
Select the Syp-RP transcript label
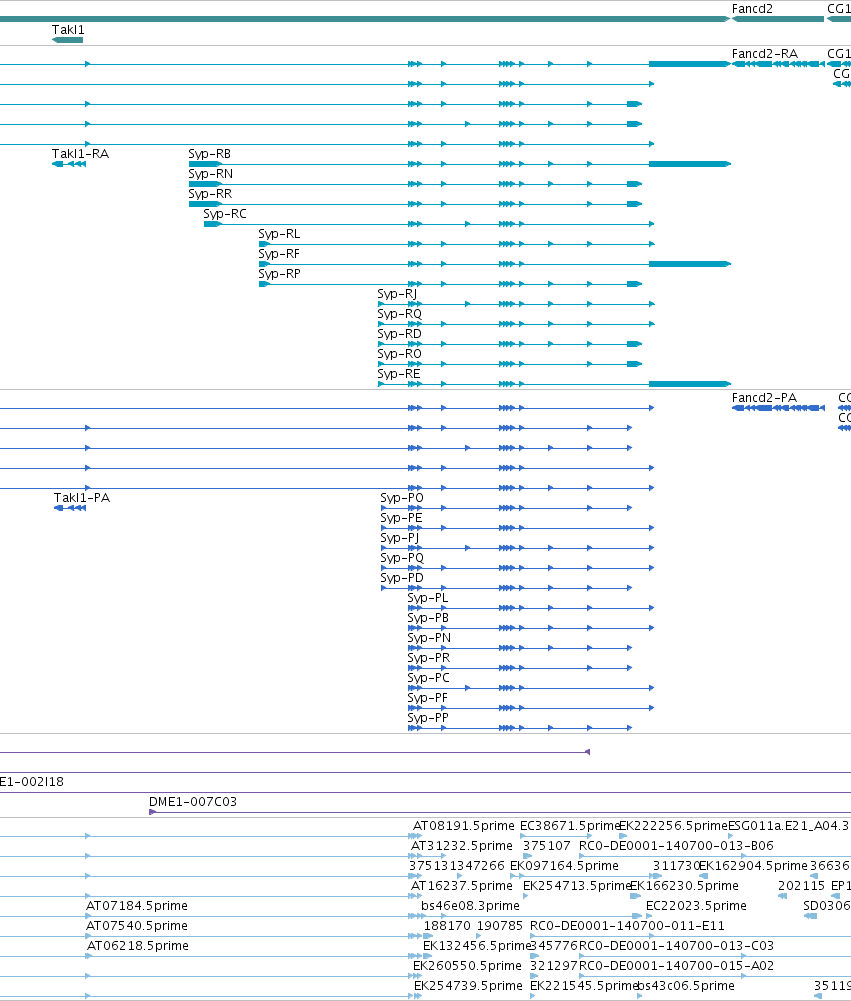tap(279, 274)
